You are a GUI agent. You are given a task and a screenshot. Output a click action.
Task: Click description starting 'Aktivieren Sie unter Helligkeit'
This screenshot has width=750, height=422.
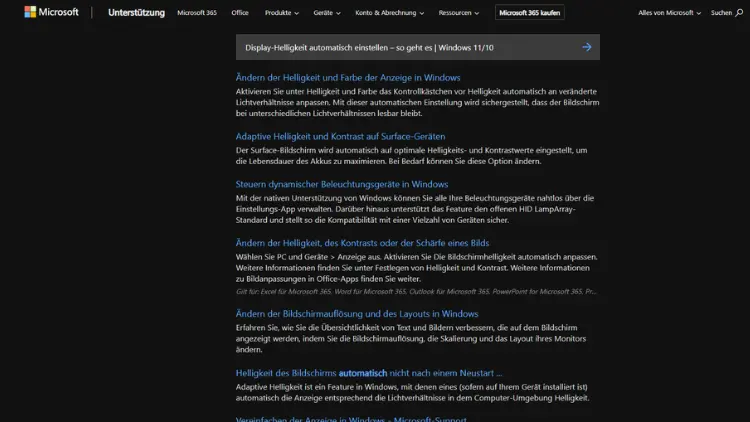(418, 102)
